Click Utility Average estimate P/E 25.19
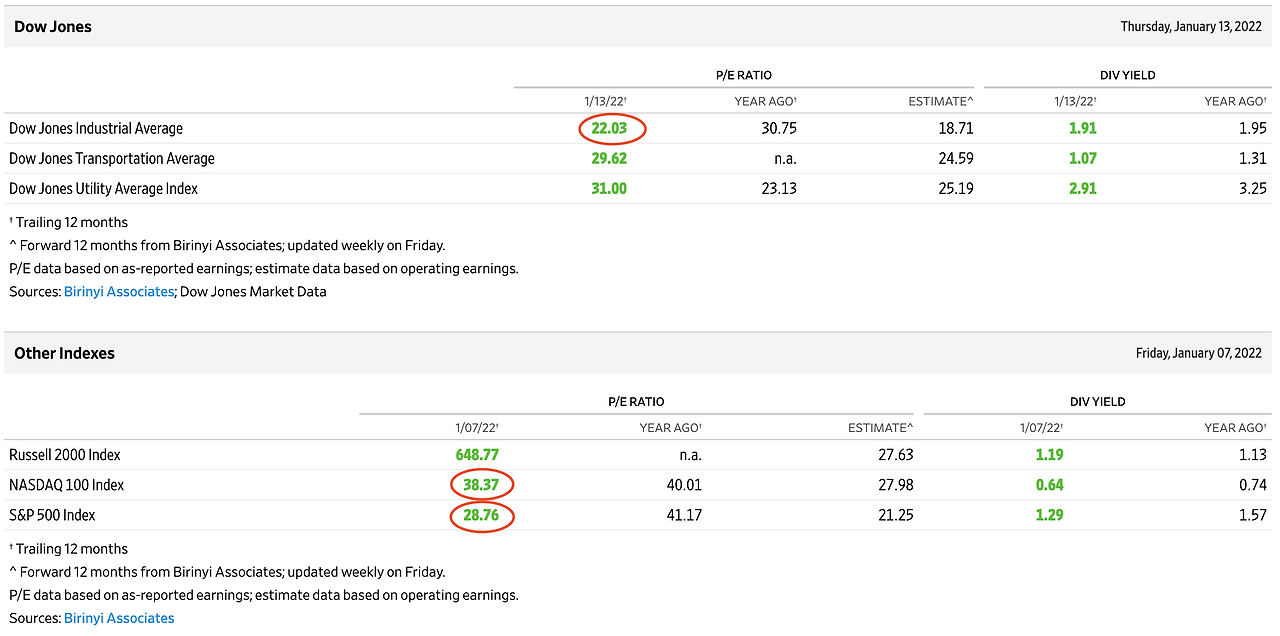The height and width of the screenshot is (636, 1280). (x=956, y=188)
